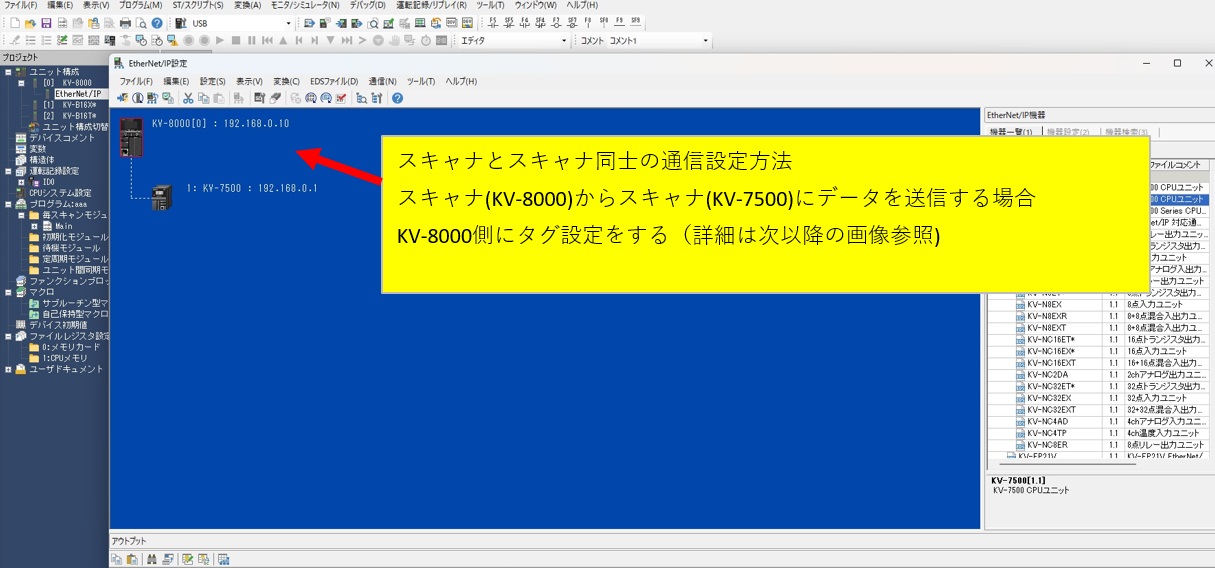Select CPUシステム設定 in project tree
Image resolution: width=1215 pixels, height=568 pixels.
tap(62, 193)
